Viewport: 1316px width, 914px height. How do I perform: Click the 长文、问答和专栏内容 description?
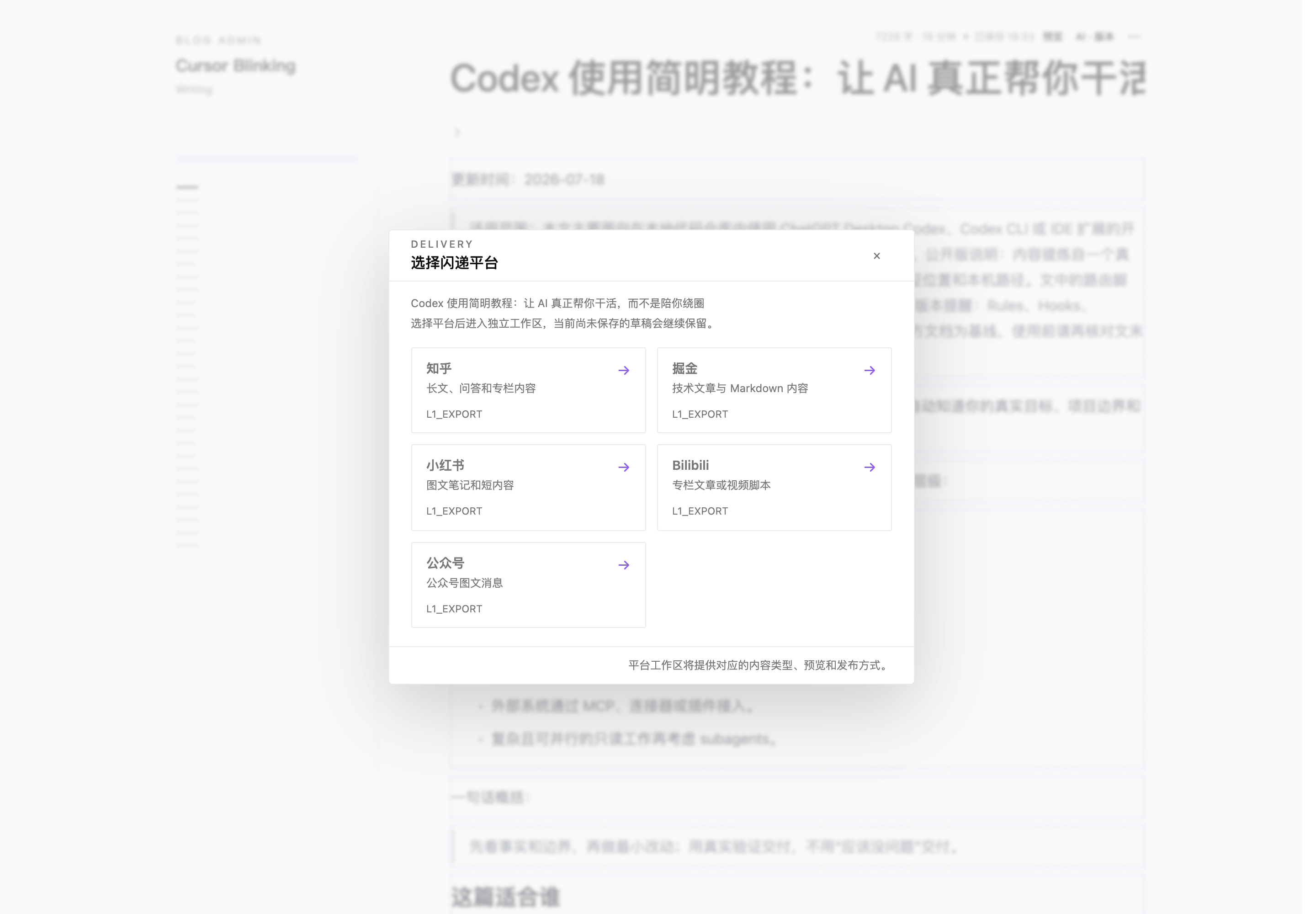[x=481, y=388]
